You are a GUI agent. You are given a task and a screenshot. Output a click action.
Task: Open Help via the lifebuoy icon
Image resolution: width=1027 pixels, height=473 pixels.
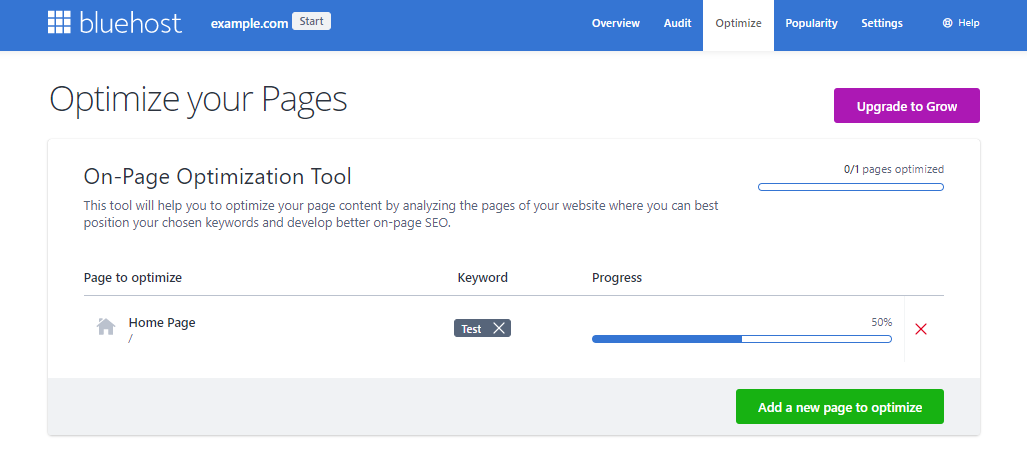[x=947, y=23]
